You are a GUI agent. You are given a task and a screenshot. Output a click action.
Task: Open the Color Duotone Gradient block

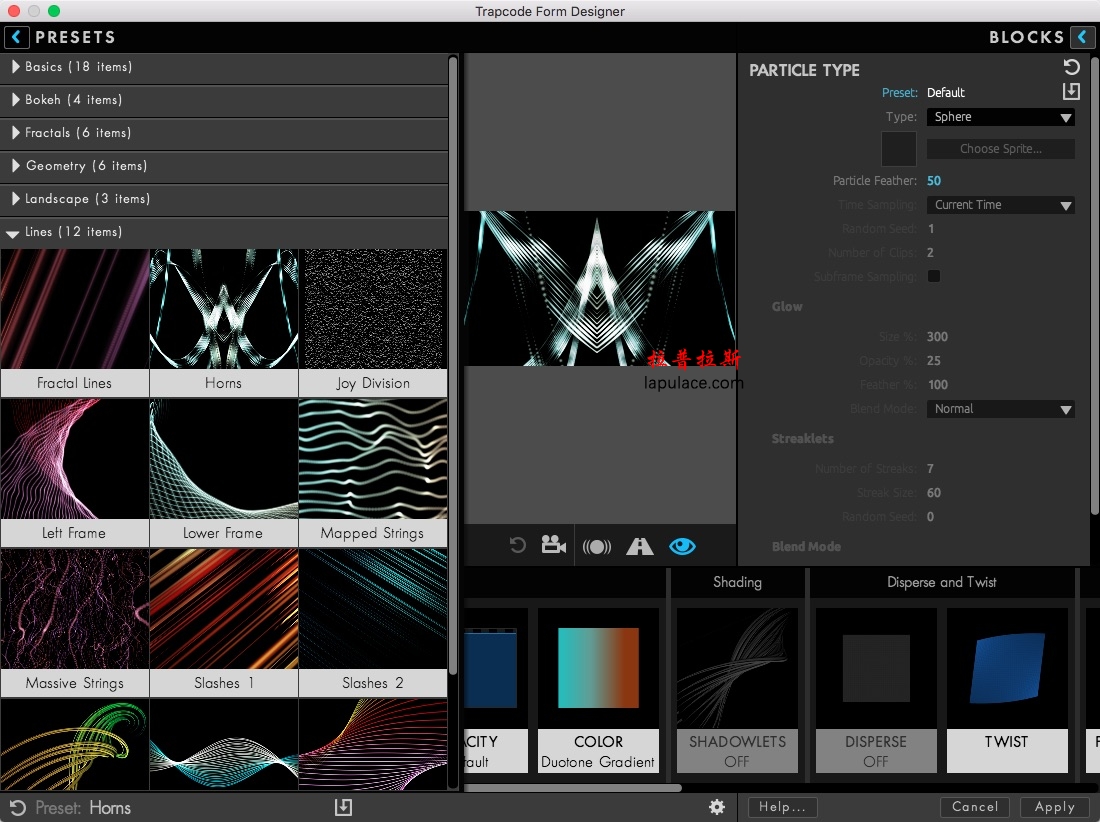pos(598,690)
